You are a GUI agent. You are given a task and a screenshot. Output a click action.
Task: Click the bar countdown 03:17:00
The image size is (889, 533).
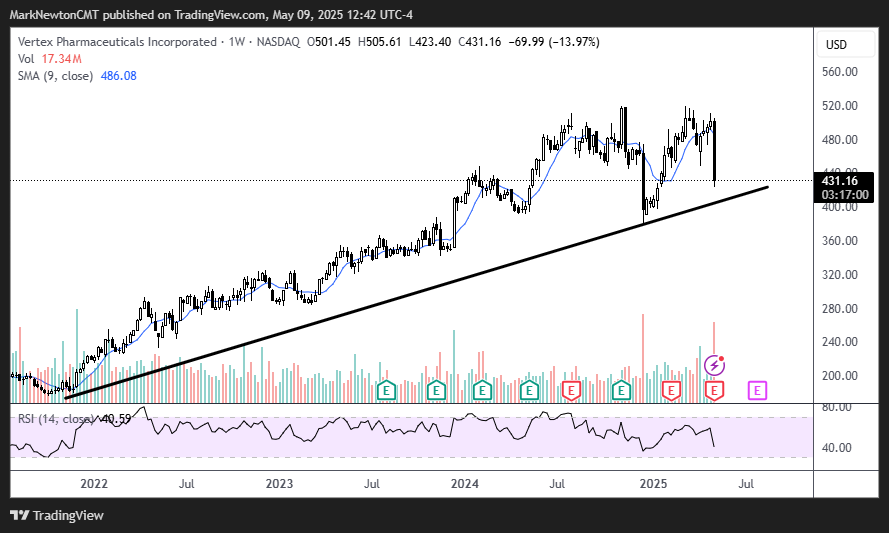(x=845, y=194)
